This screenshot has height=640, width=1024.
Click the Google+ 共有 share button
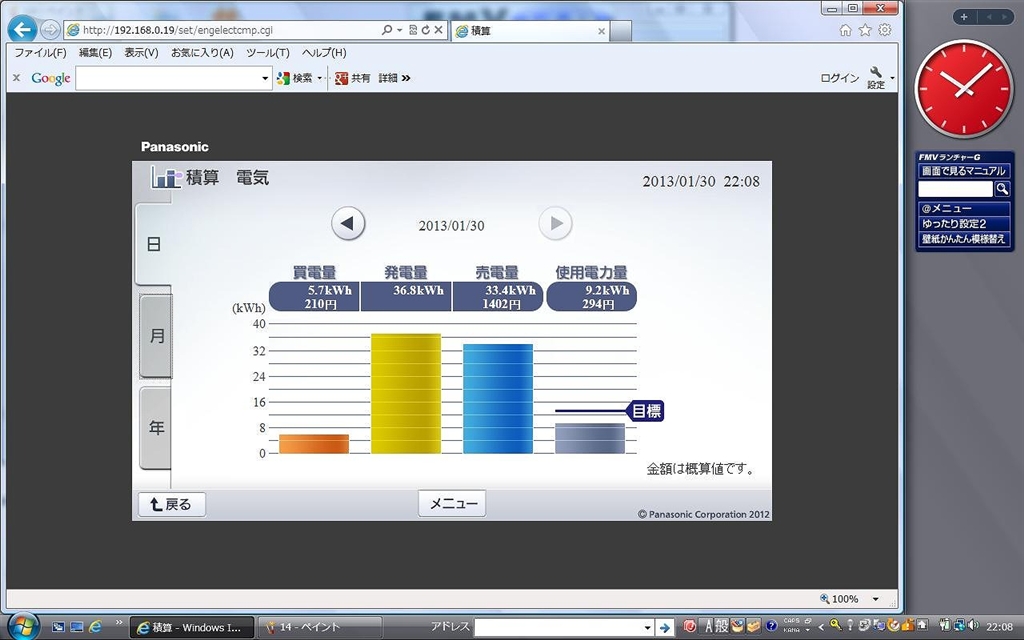[353, 78]
